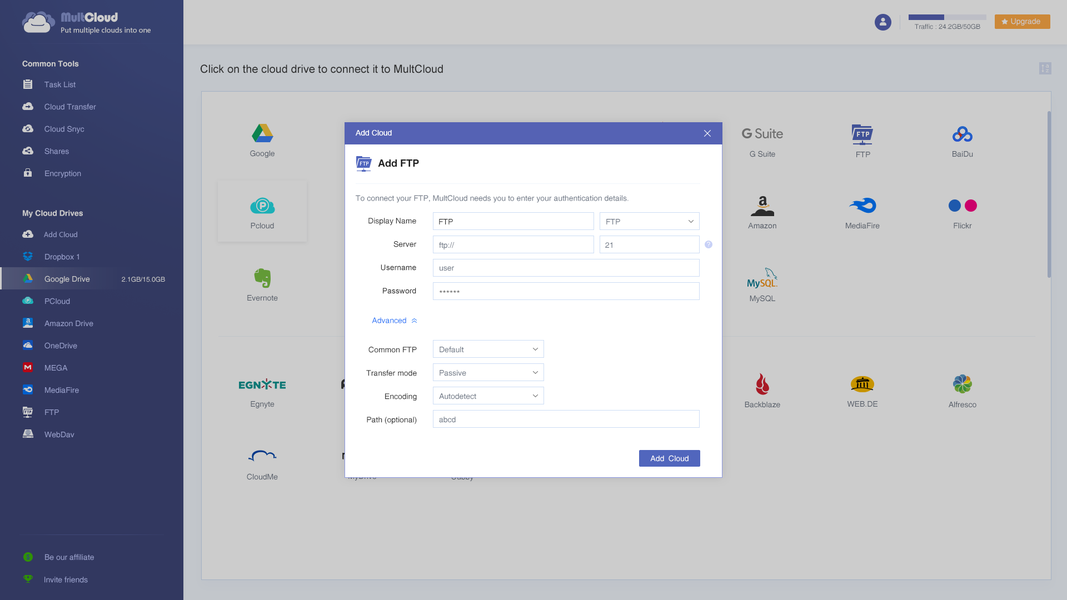
Task: Click the MultCloud logo
Action: pyautogui.click(x=86, y=22)
